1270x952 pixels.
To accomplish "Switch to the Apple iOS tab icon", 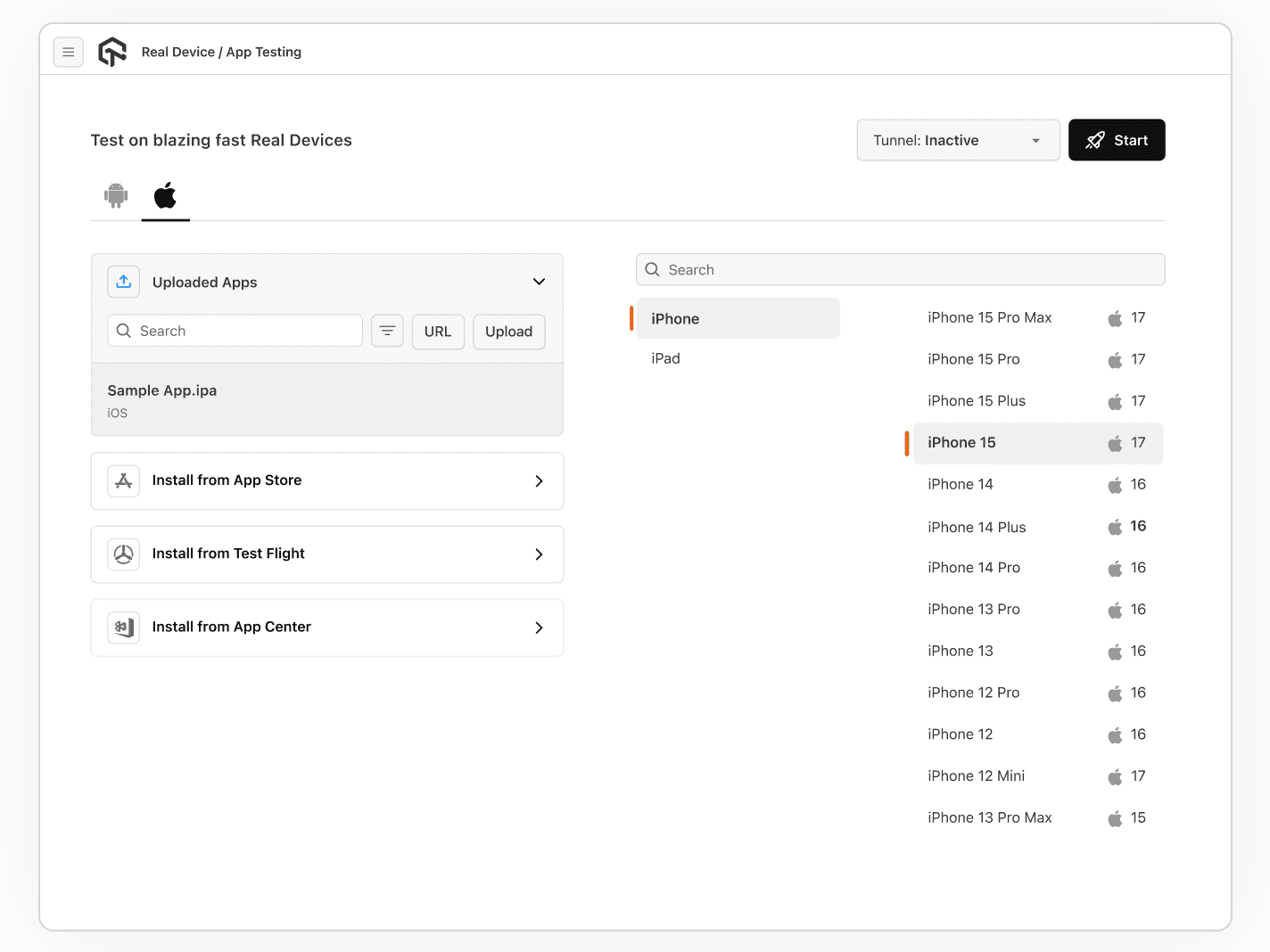I will coord(165,195).
